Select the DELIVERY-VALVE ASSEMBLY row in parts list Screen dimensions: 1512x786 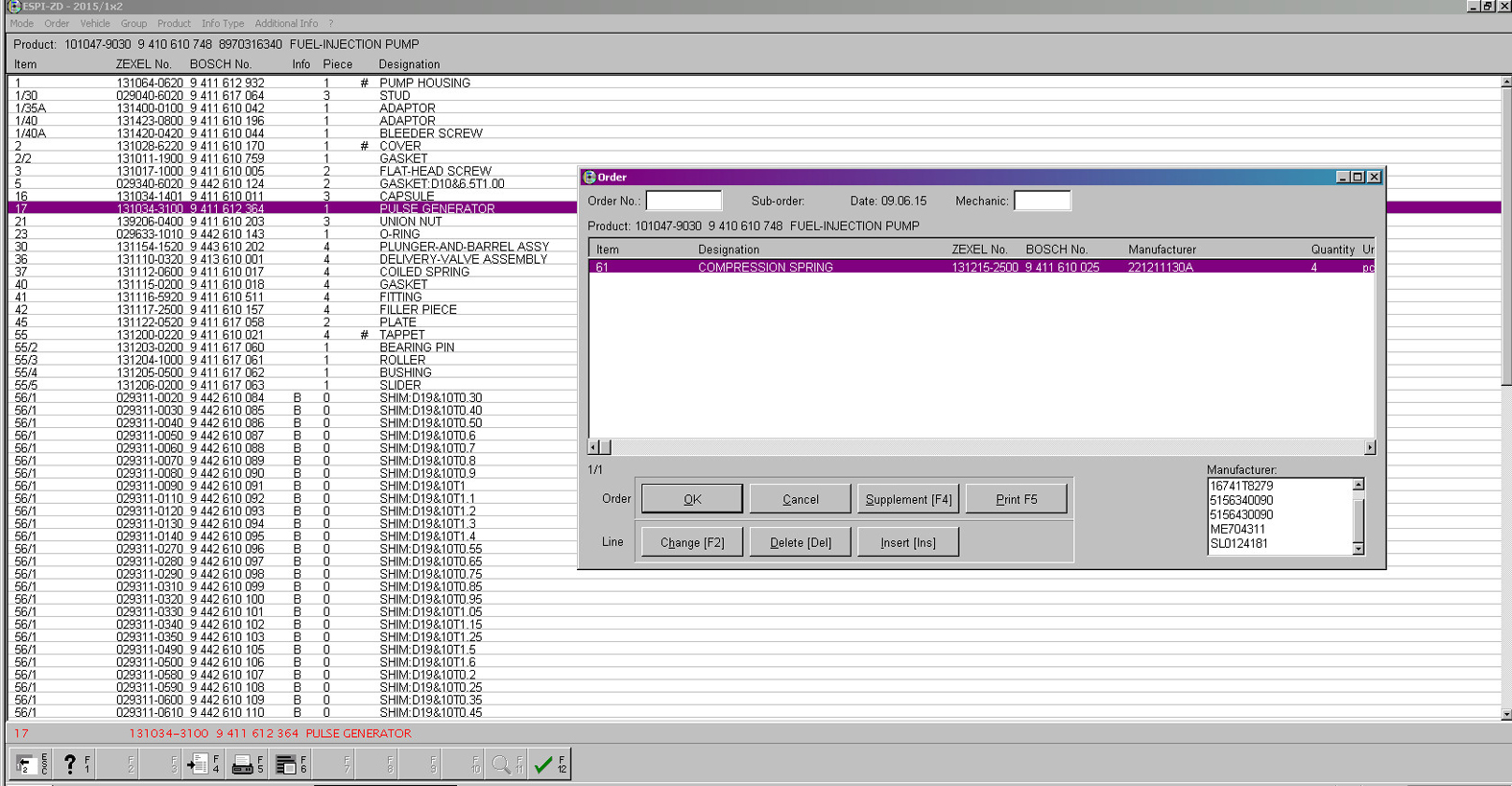pos(463,259)
